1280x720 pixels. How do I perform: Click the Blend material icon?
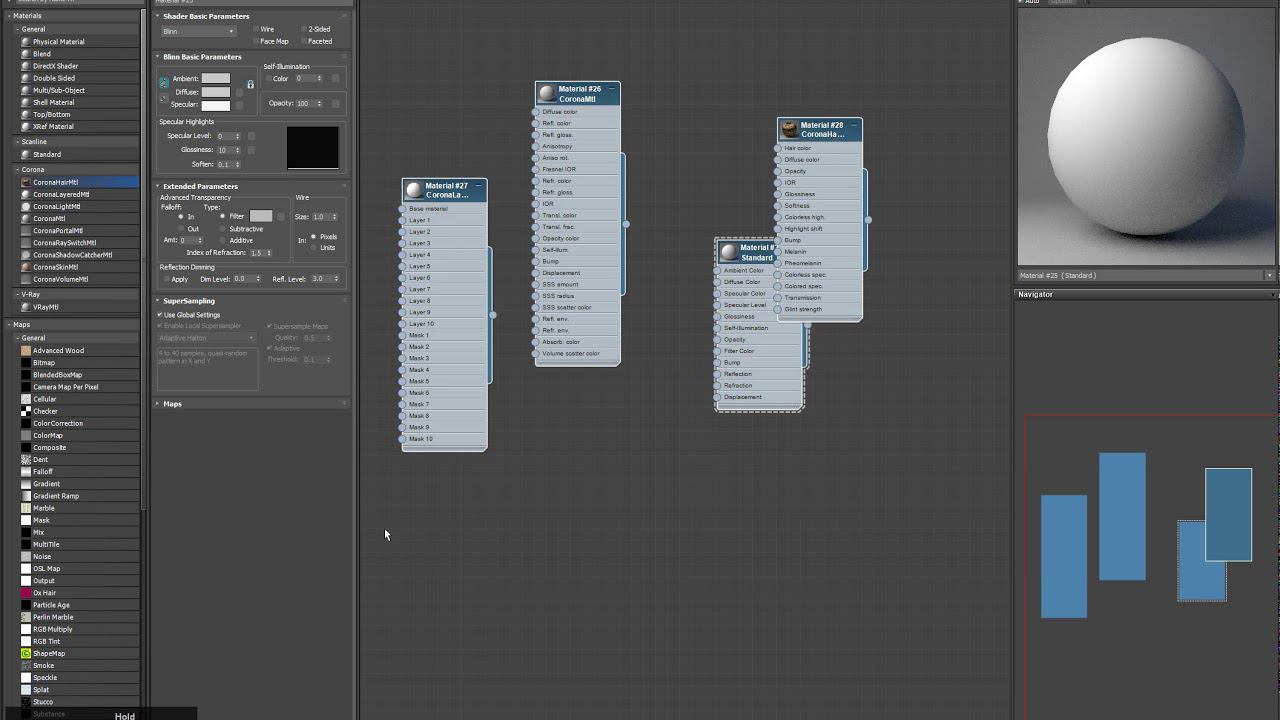26,54
